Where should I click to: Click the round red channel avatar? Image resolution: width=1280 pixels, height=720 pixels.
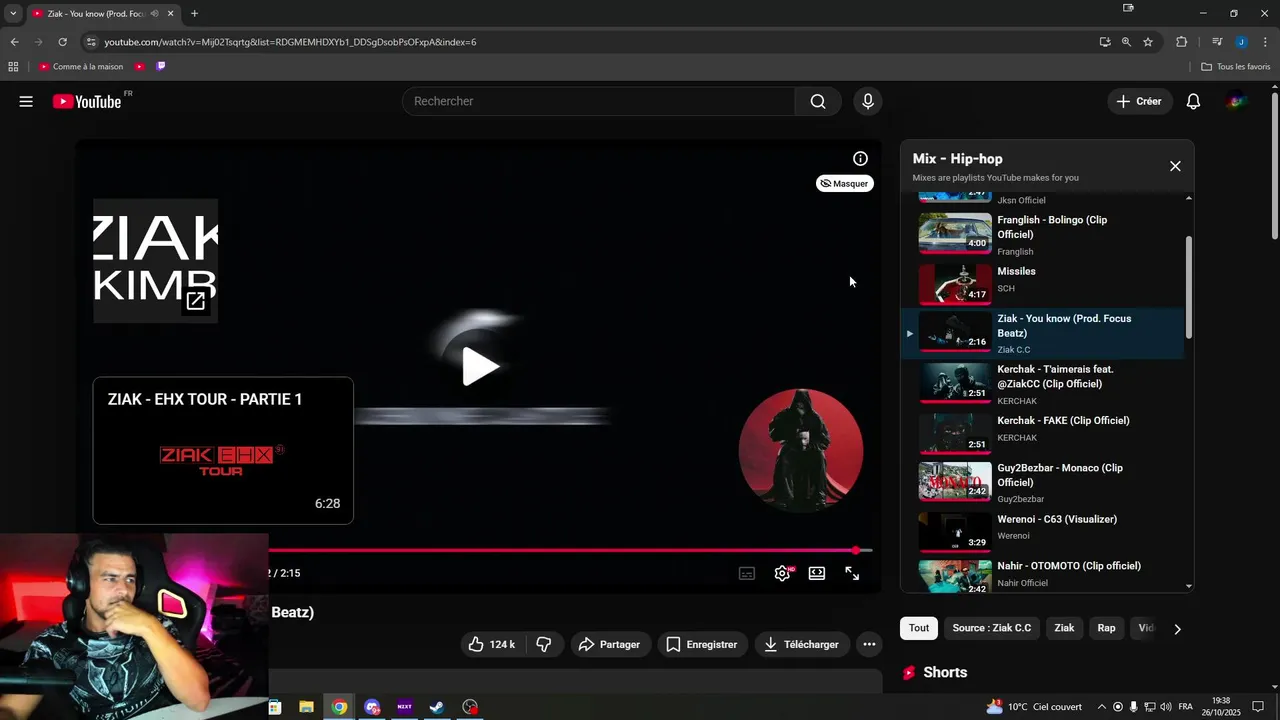pos(801,450)
